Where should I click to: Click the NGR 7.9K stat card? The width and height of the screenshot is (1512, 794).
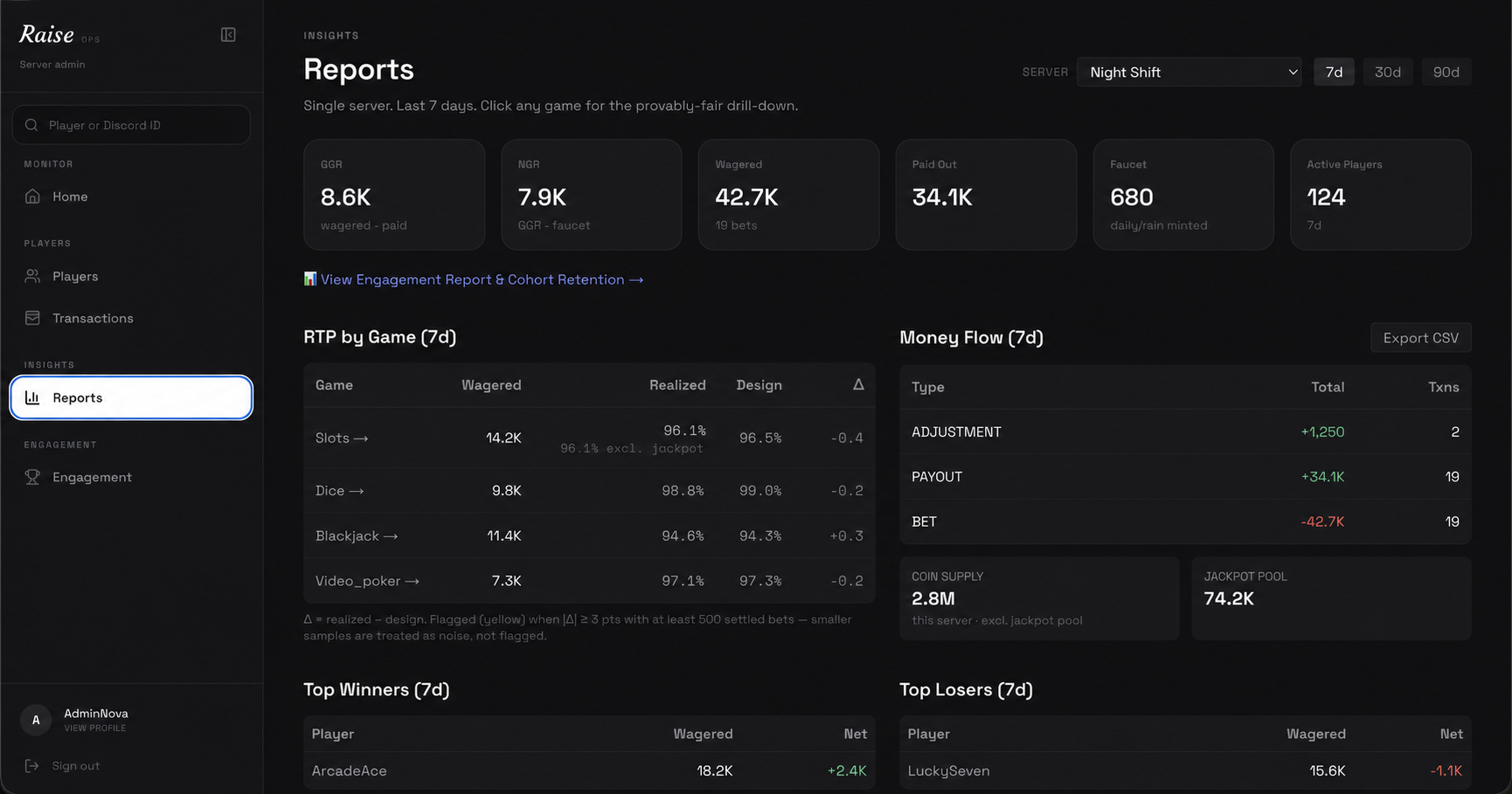[592, 195]
